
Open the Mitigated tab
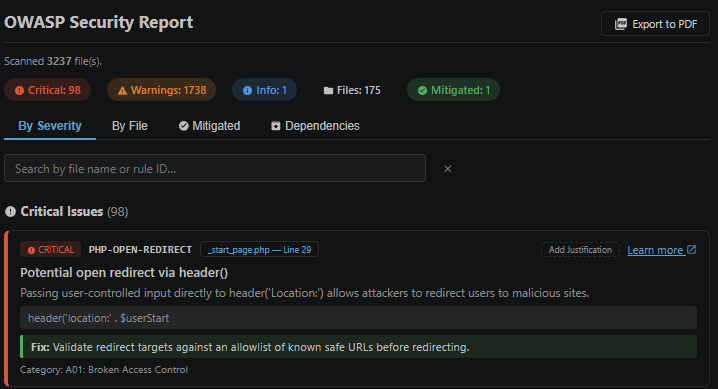coord(209,126)
